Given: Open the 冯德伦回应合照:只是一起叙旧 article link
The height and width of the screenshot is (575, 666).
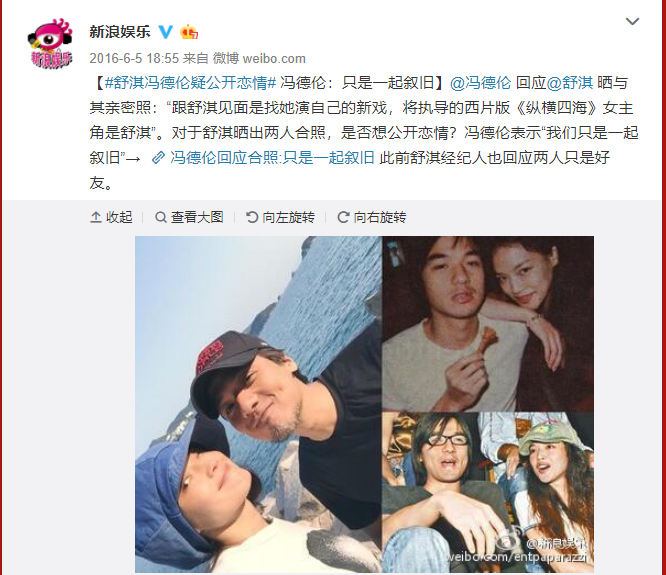Looking at the screenshot, I should tap(272, 158).
